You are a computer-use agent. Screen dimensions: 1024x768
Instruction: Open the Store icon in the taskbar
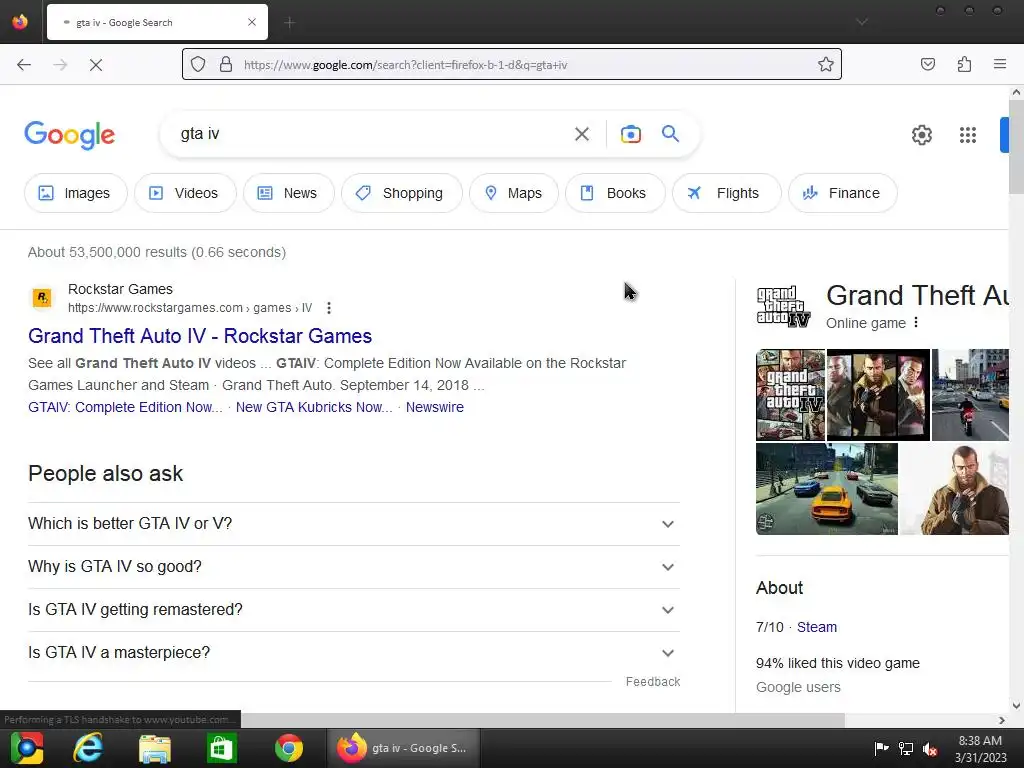(x=221, y=748)
